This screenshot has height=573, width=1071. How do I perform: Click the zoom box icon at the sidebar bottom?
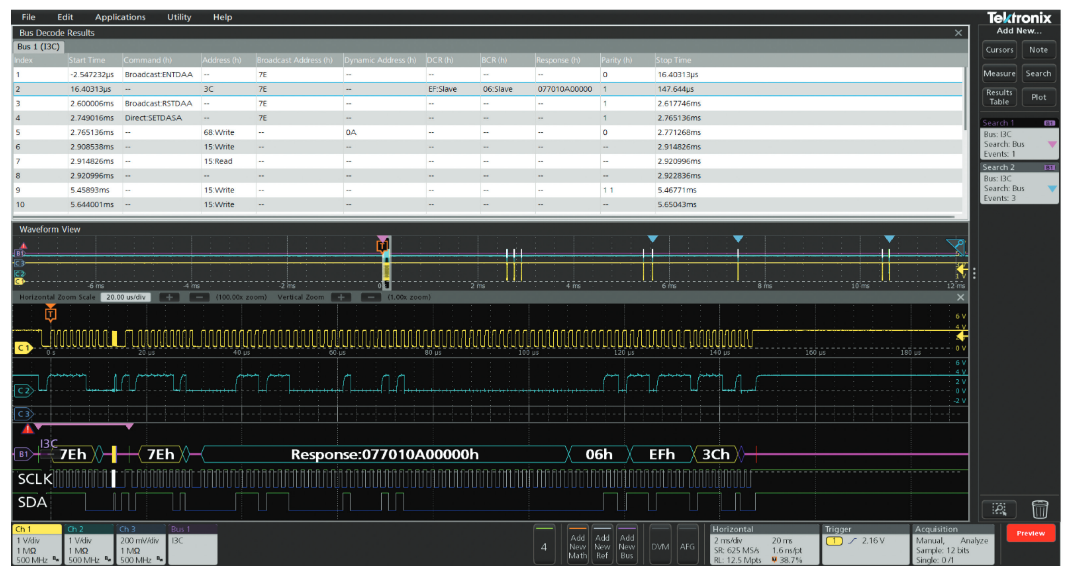(x=999, y=509)
